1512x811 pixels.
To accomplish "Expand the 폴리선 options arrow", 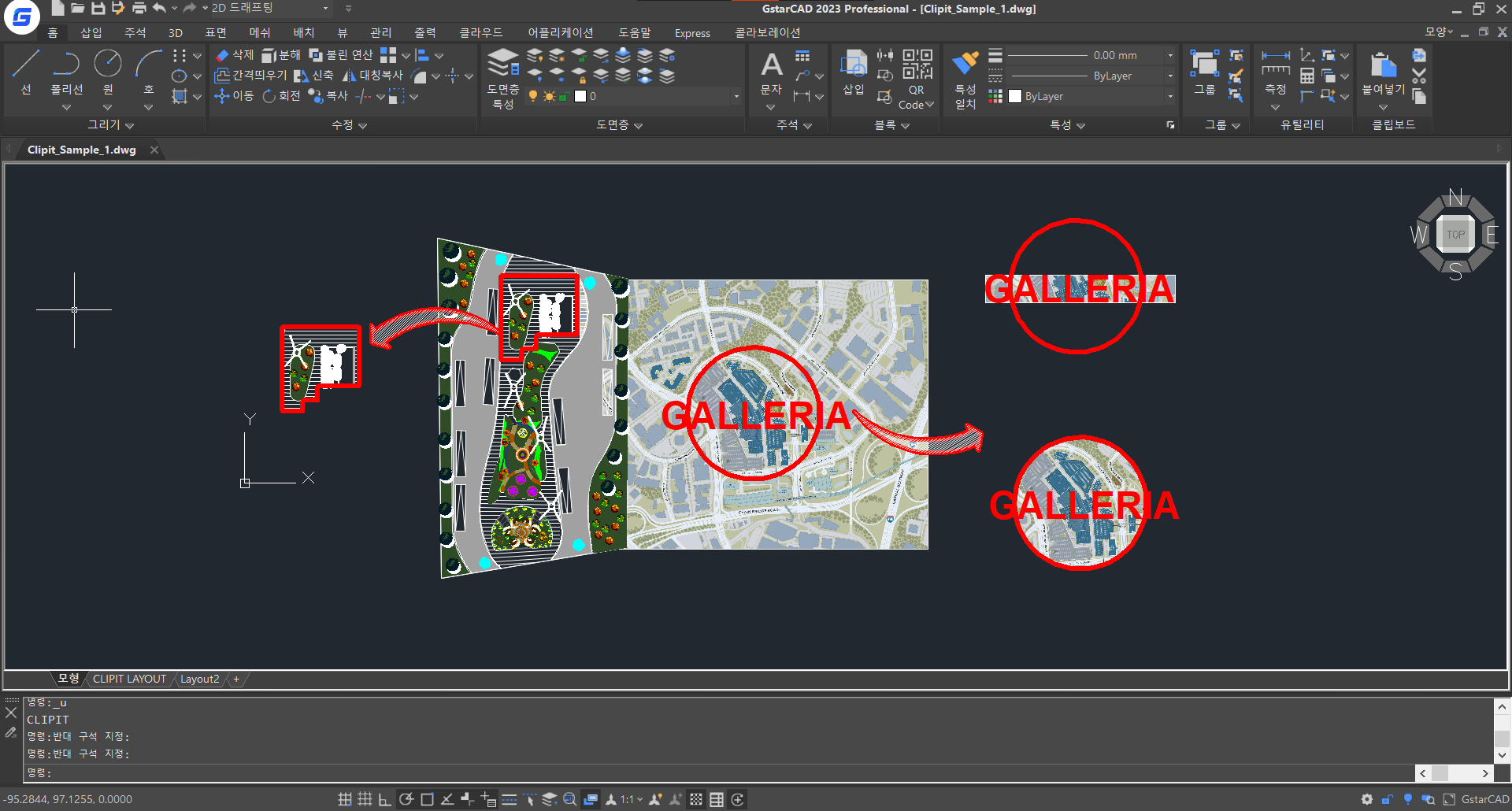I will point(67,107).
